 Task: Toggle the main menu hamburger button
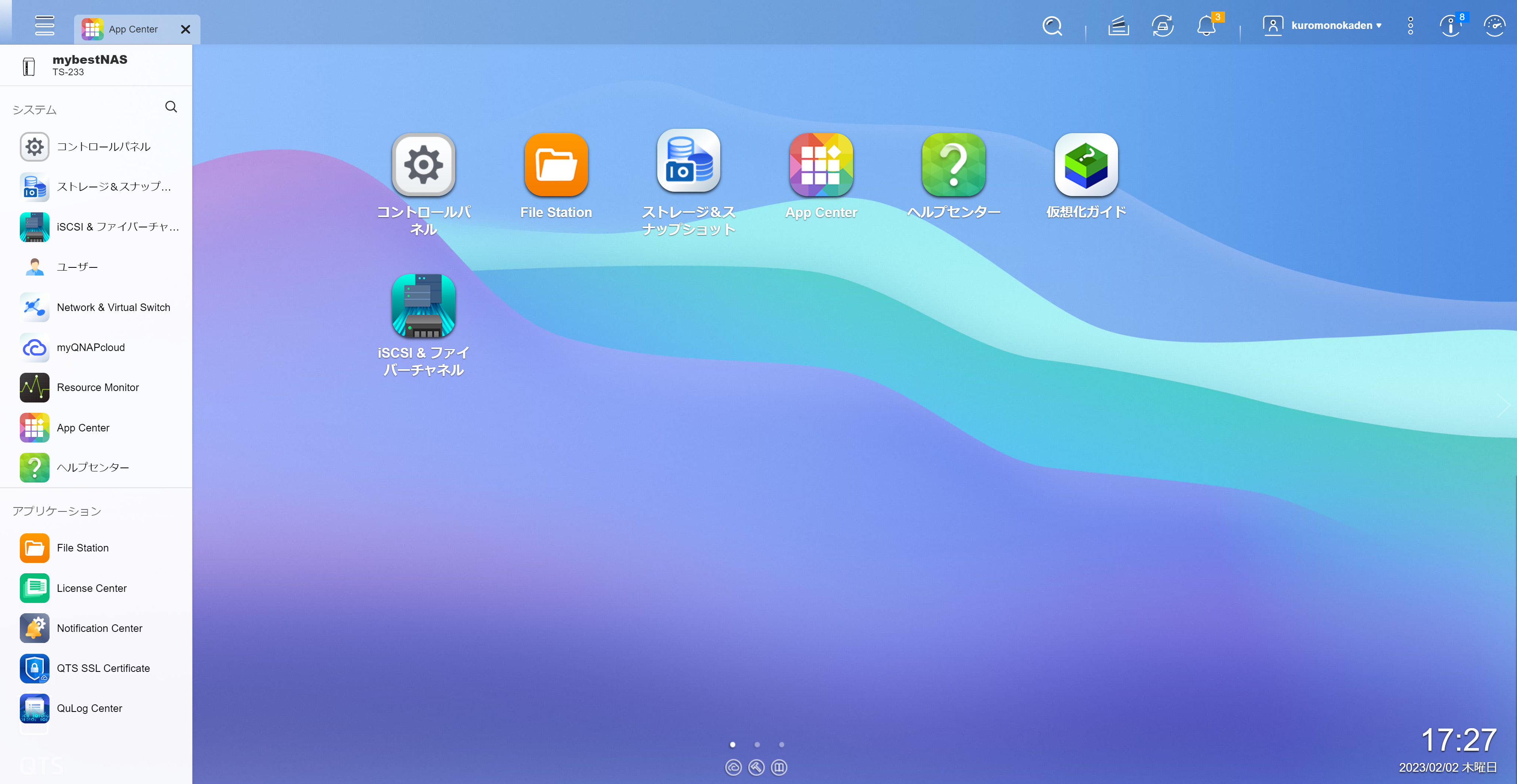click(44, 25)
